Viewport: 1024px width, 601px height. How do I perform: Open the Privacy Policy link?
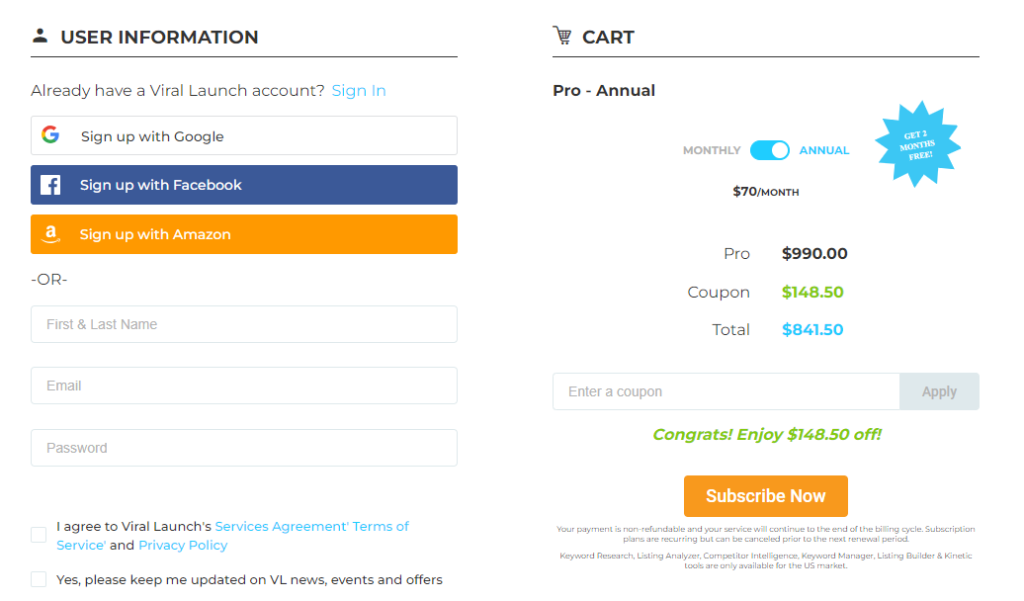pos(183,545)
